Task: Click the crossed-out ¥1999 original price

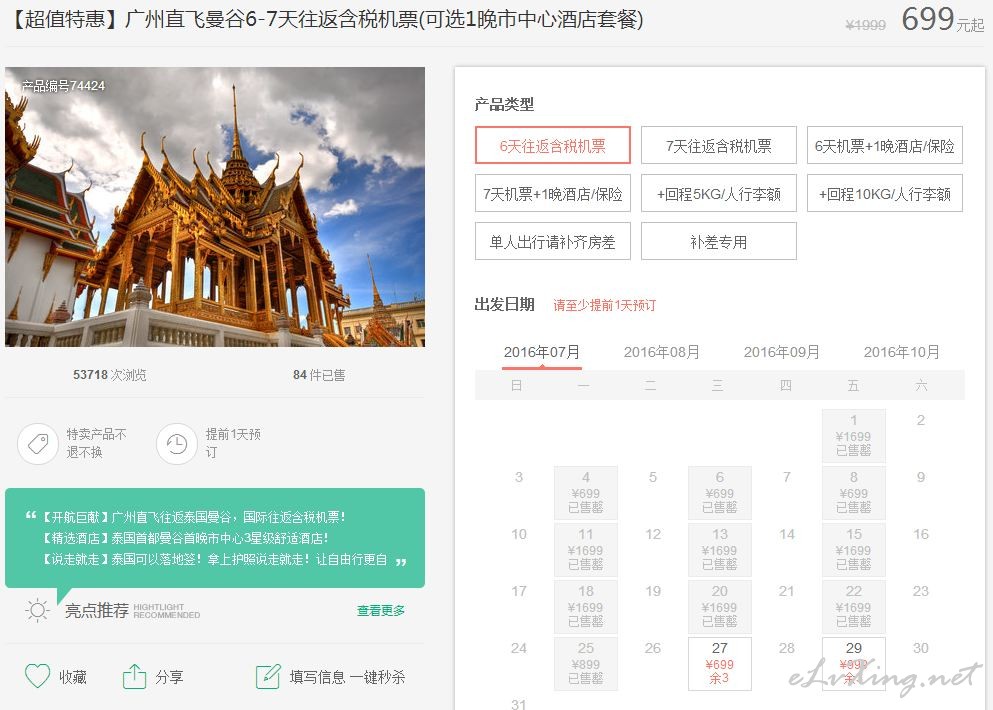Action: (x=865, y=25)
